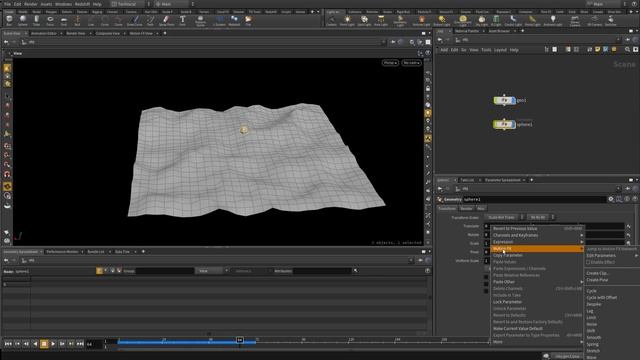Open the Performance Monitor tab
This screenshot has width=640, height=360.
point(62,251)
